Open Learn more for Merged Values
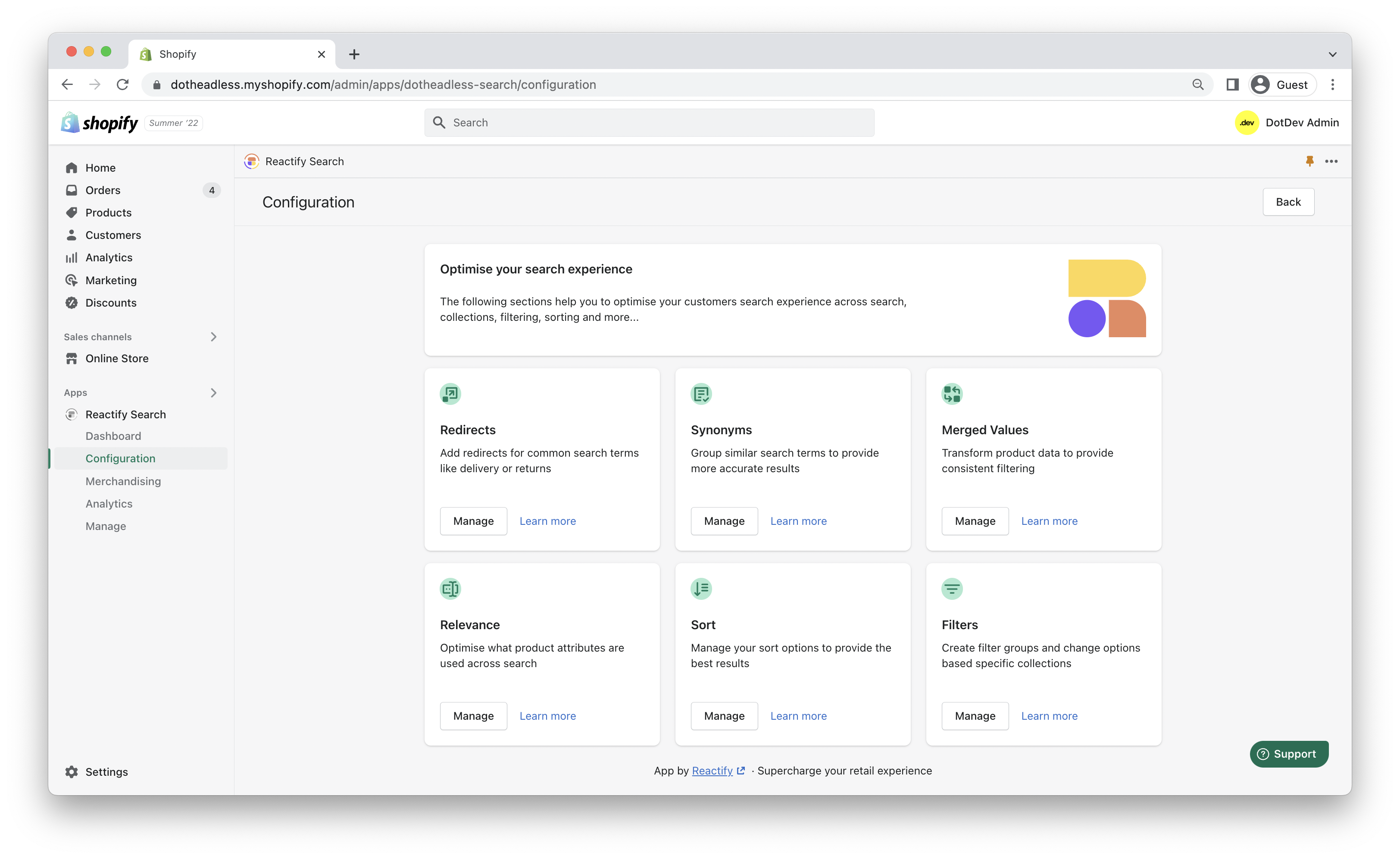The height and width of the screenshot is (859, 1400). point(1050,521)
